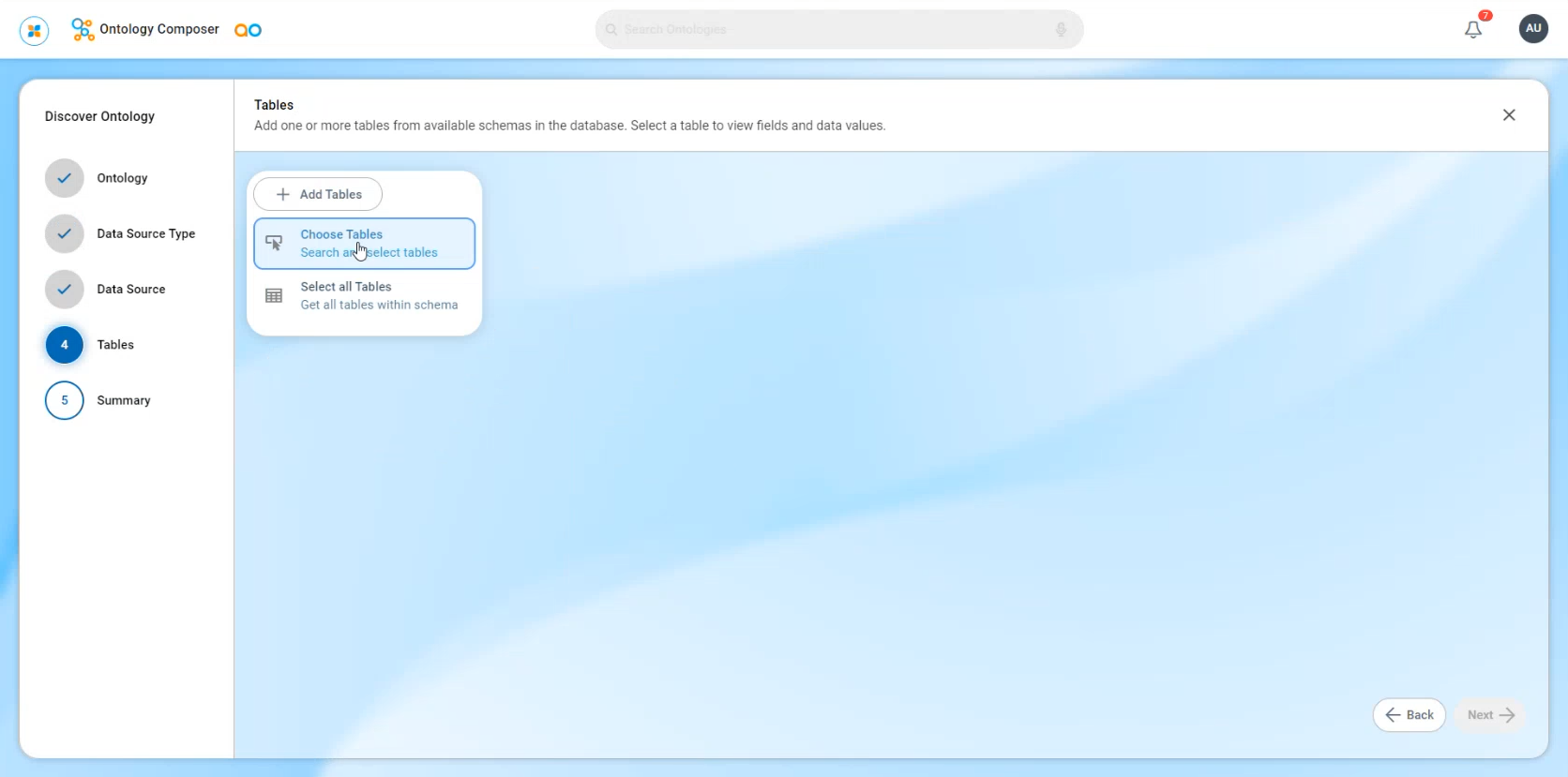Focus the Search Ontologies input field
The width and height of the screenshot is (1568, 777).
click(835, 30)
